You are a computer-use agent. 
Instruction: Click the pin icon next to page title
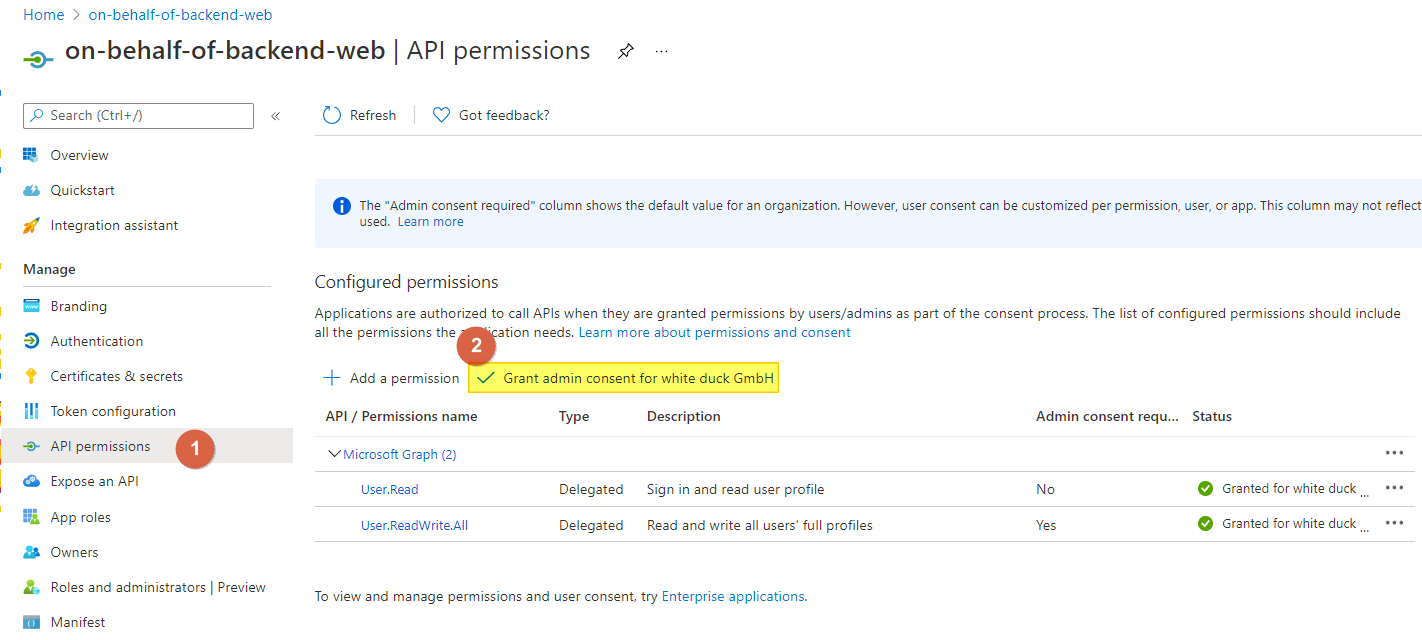pyautogui.click(x=625, y=51)
